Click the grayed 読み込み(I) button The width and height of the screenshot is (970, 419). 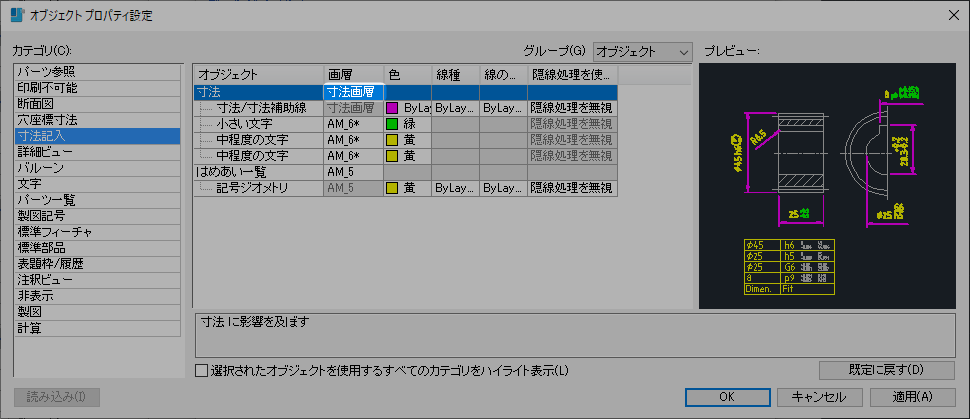56,397
